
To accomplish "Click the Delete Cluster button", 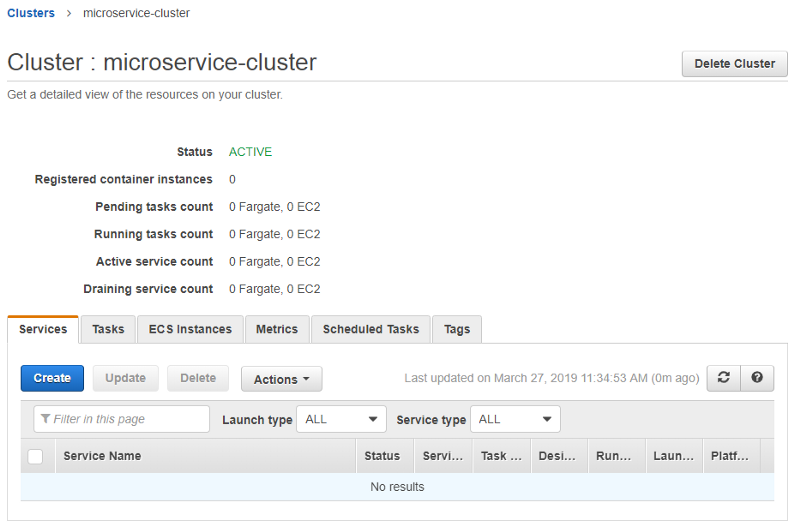I will point(735,64).
